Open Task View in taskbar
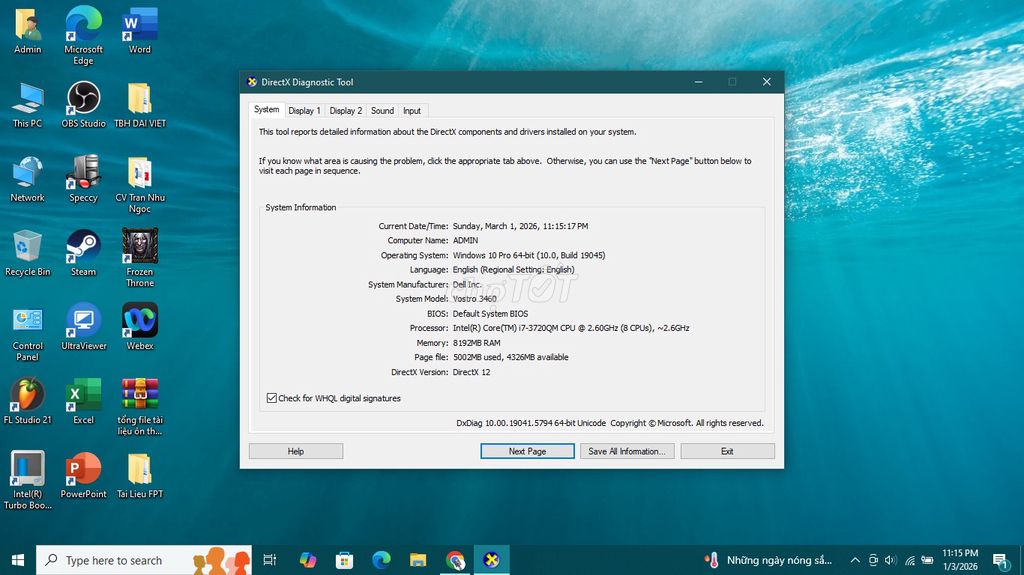The width and height of the screenshot is (1024, 575). (269, 560)
